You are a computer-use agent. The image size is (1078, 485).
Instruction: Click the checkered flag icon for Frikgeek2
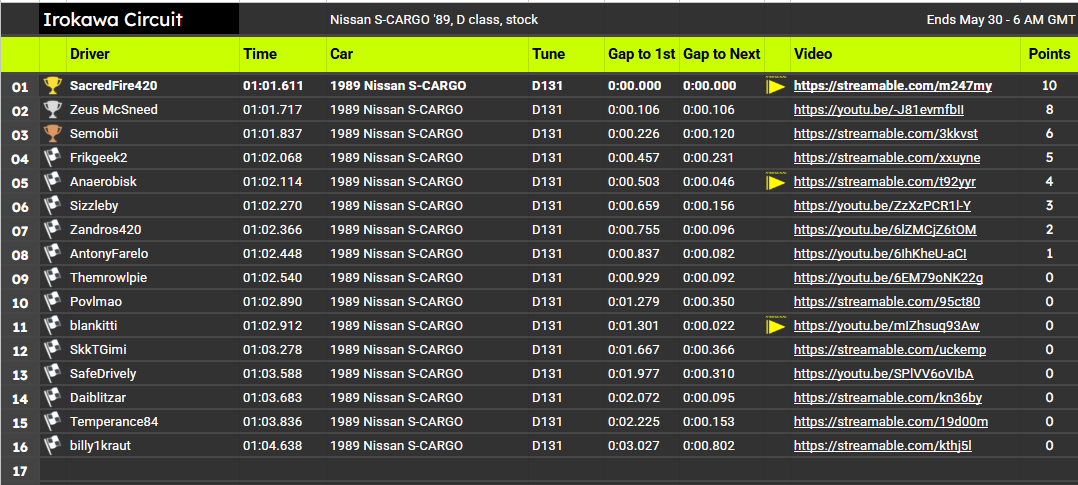tap(52, 158)
